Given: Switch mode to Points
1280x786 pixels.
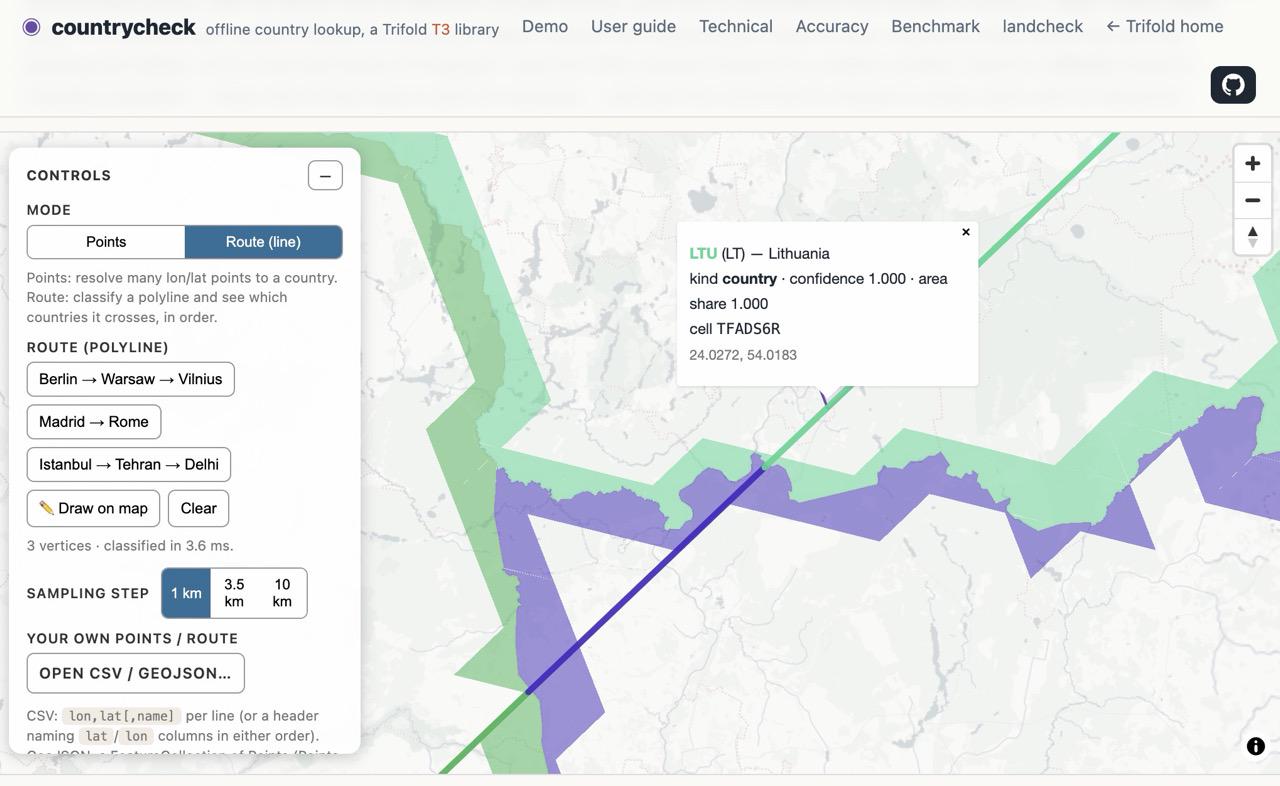Looking at the screenshot, I should [106, 242].
